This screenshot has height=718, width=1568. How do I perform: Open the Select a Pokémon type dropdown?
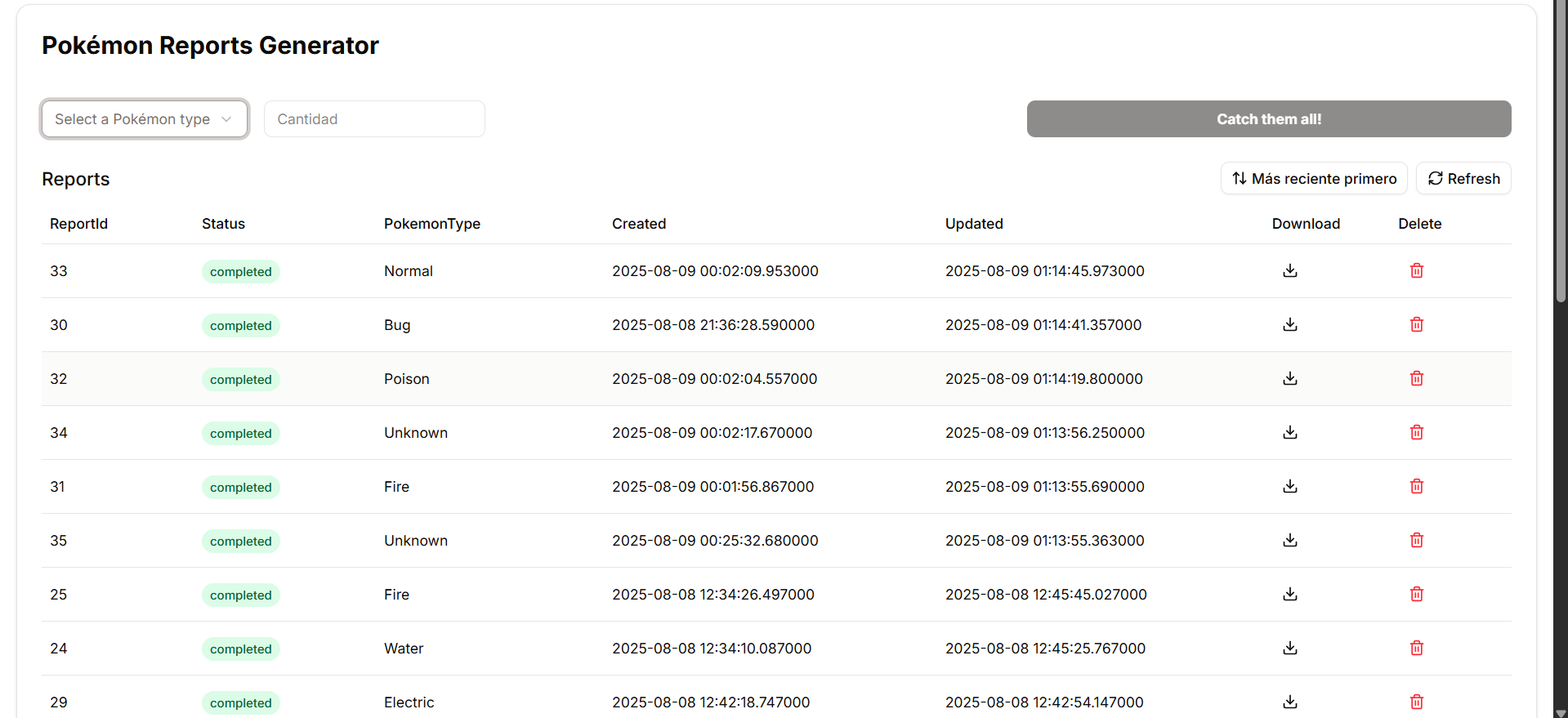click(145, 119)
